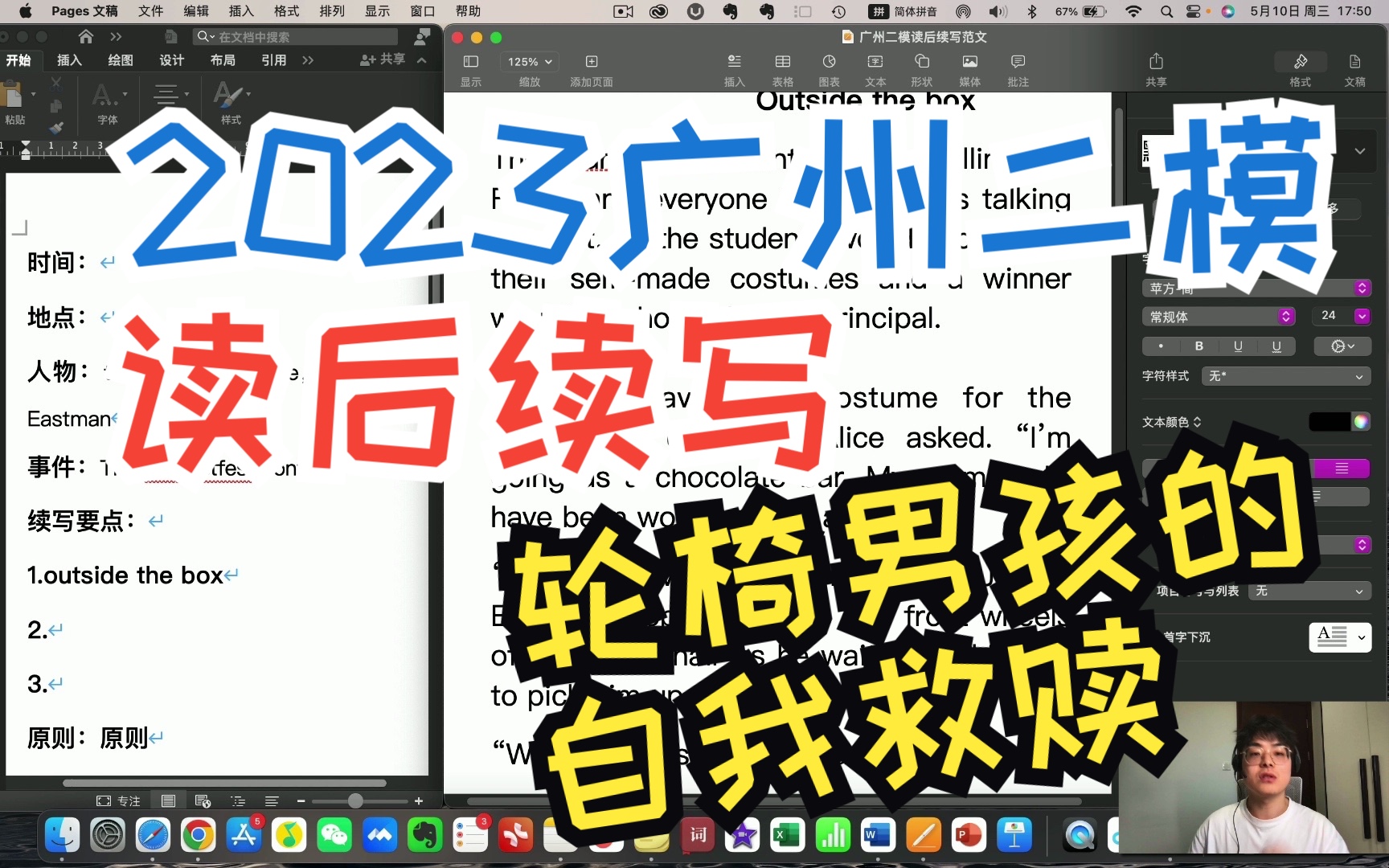Screen dimensions: 1389x868
Task: Open the 设计 tab in the Word ribbon
Action: tap(171, 60)
